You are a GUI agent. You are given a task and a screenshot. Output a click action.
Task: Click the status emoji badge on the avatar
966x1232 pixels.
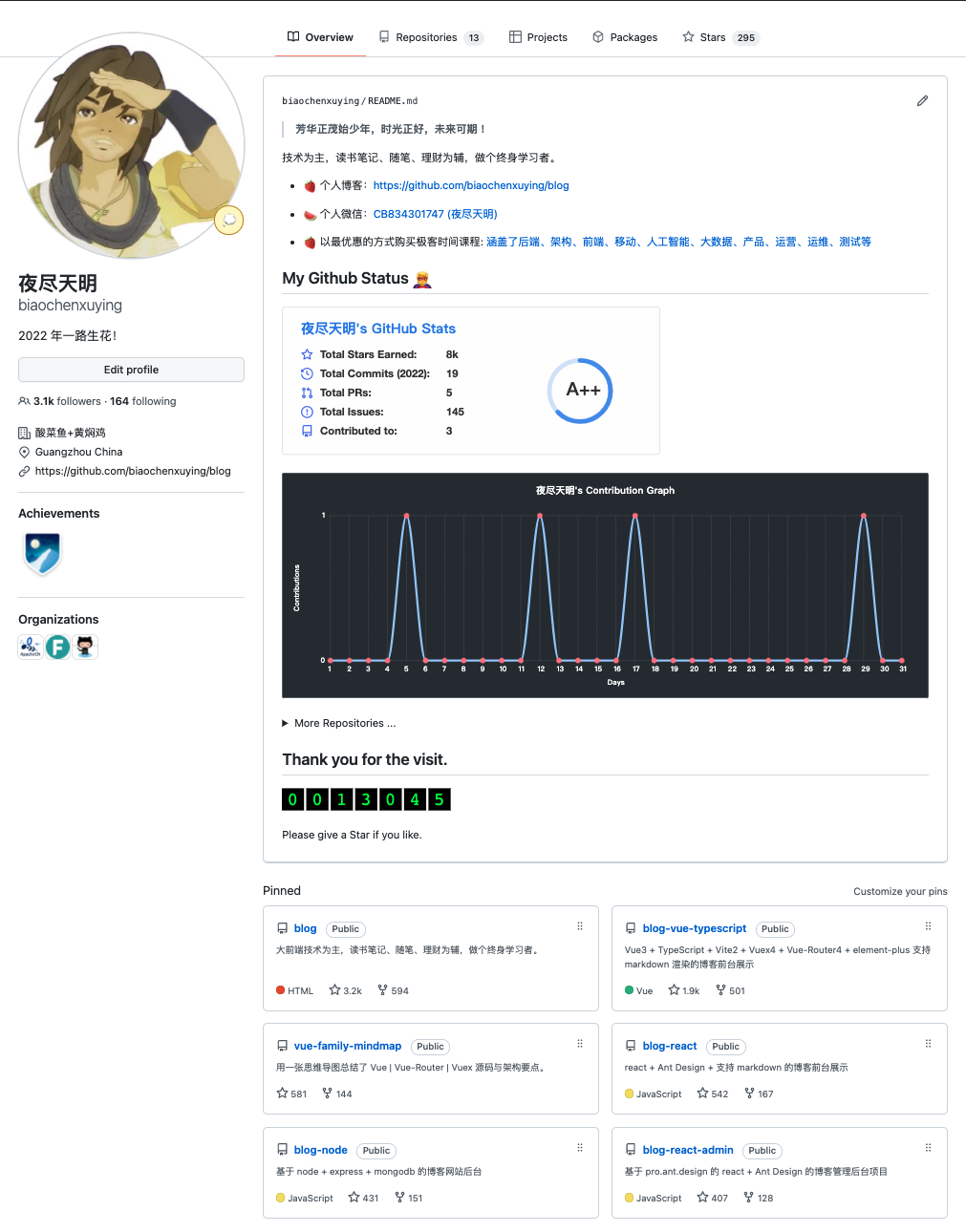[229, 220]
